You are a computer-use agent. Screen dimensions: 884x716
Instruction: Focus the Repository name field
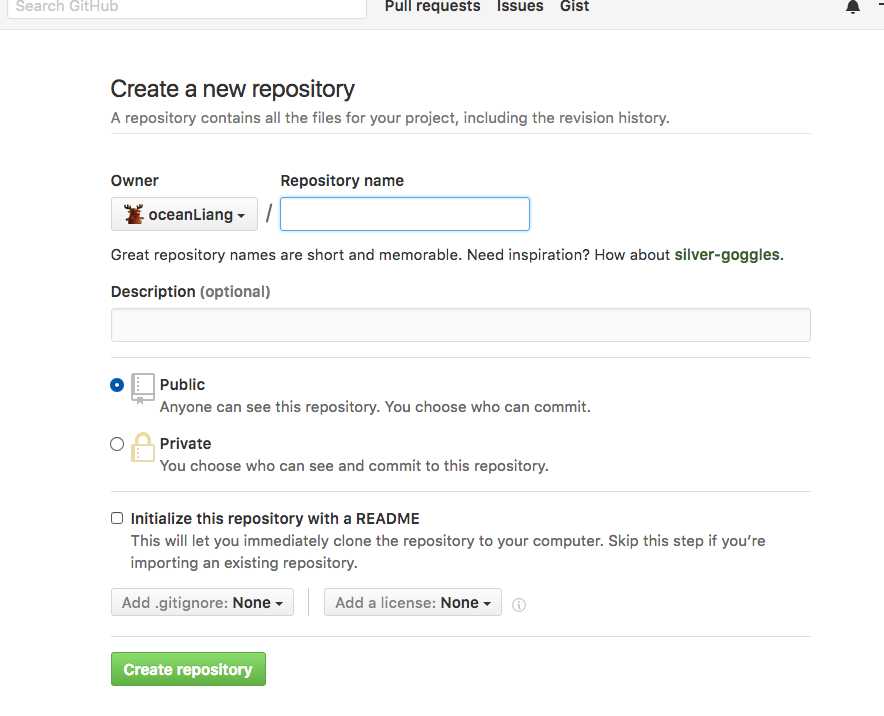click(405, 214)
